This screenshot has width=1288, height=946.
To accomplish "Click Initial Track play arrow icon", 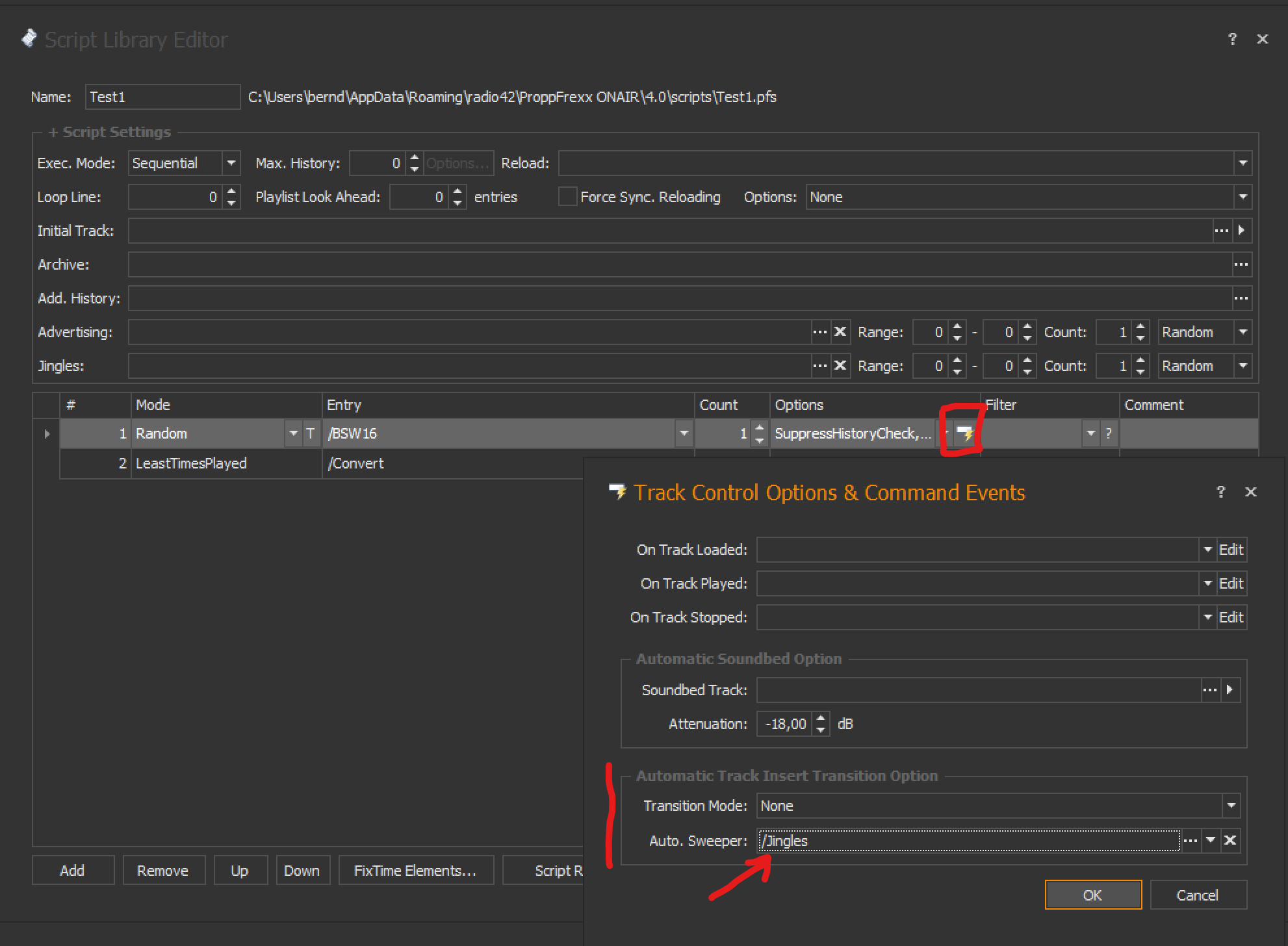I will (1241, 231).
